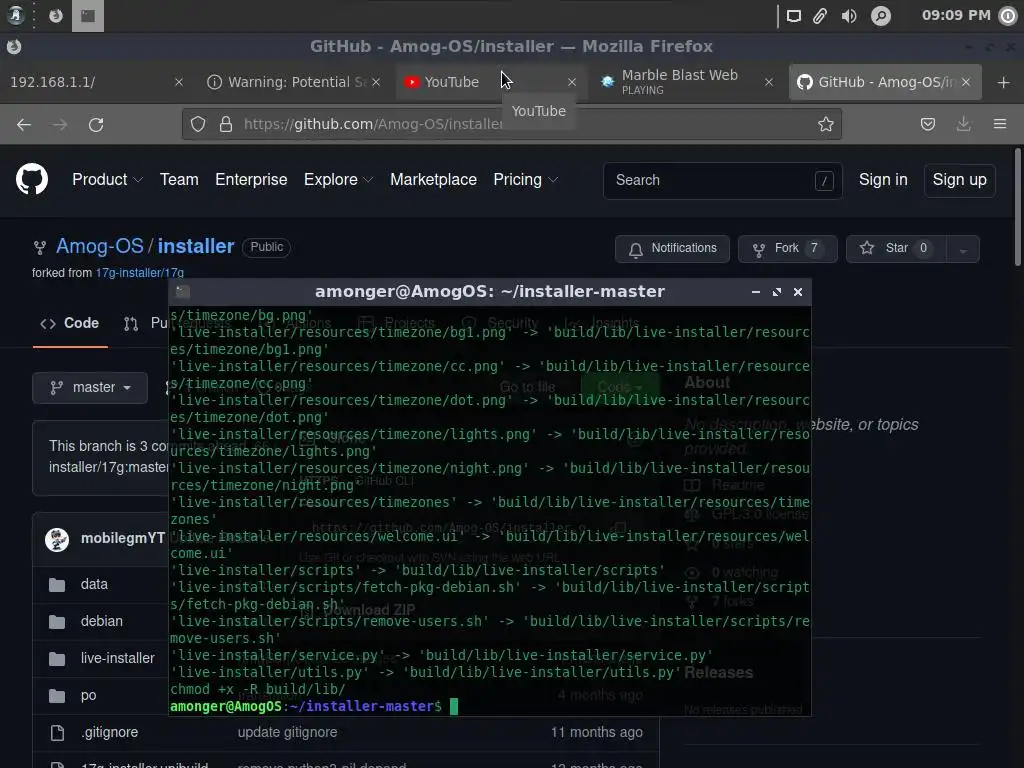Screen dimensions: 1024x768
Task: Open the Amog-OS owner link
Action: 99,246
